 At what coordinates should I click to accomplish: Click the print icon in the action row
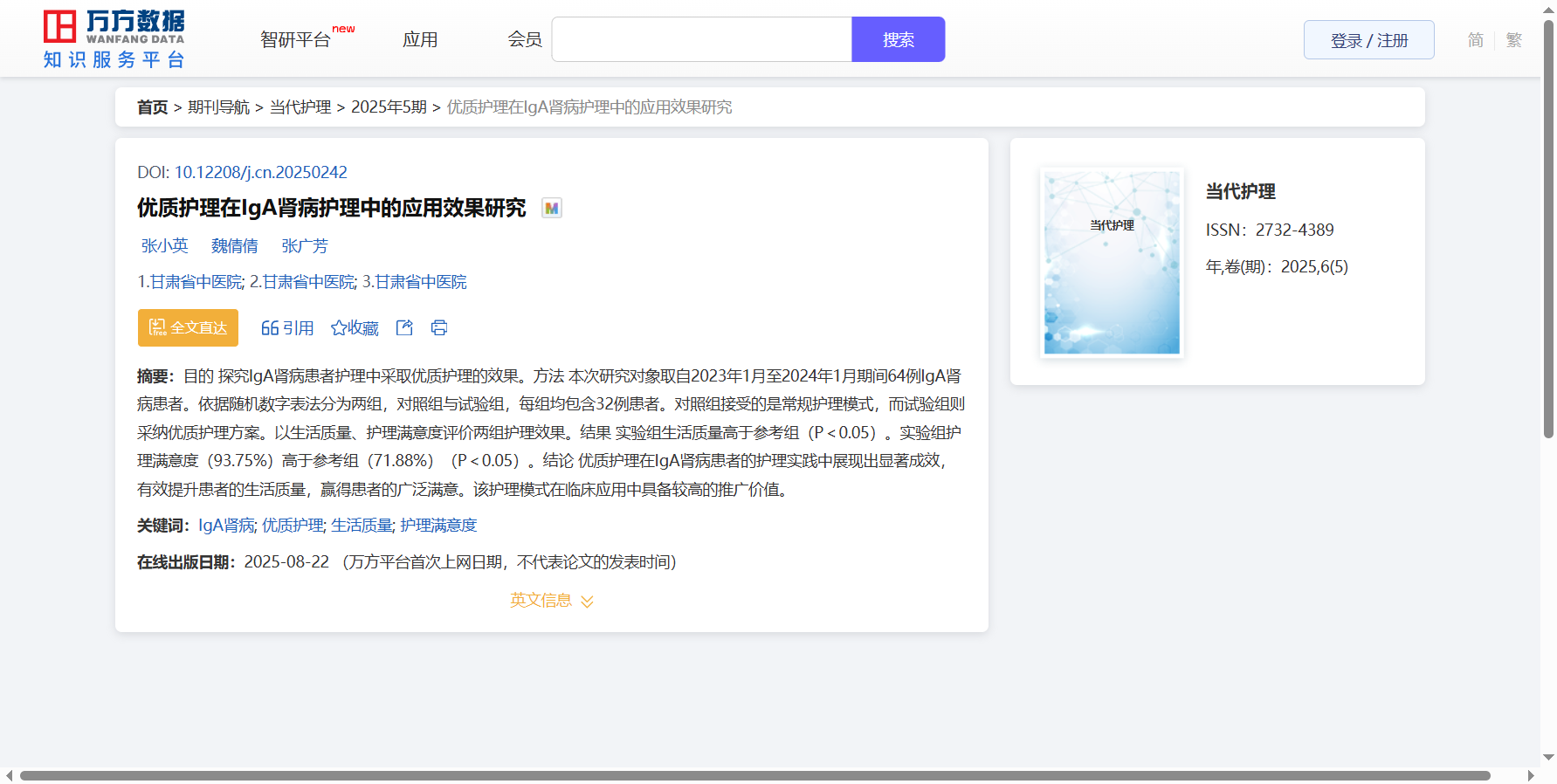pos(439,327)
